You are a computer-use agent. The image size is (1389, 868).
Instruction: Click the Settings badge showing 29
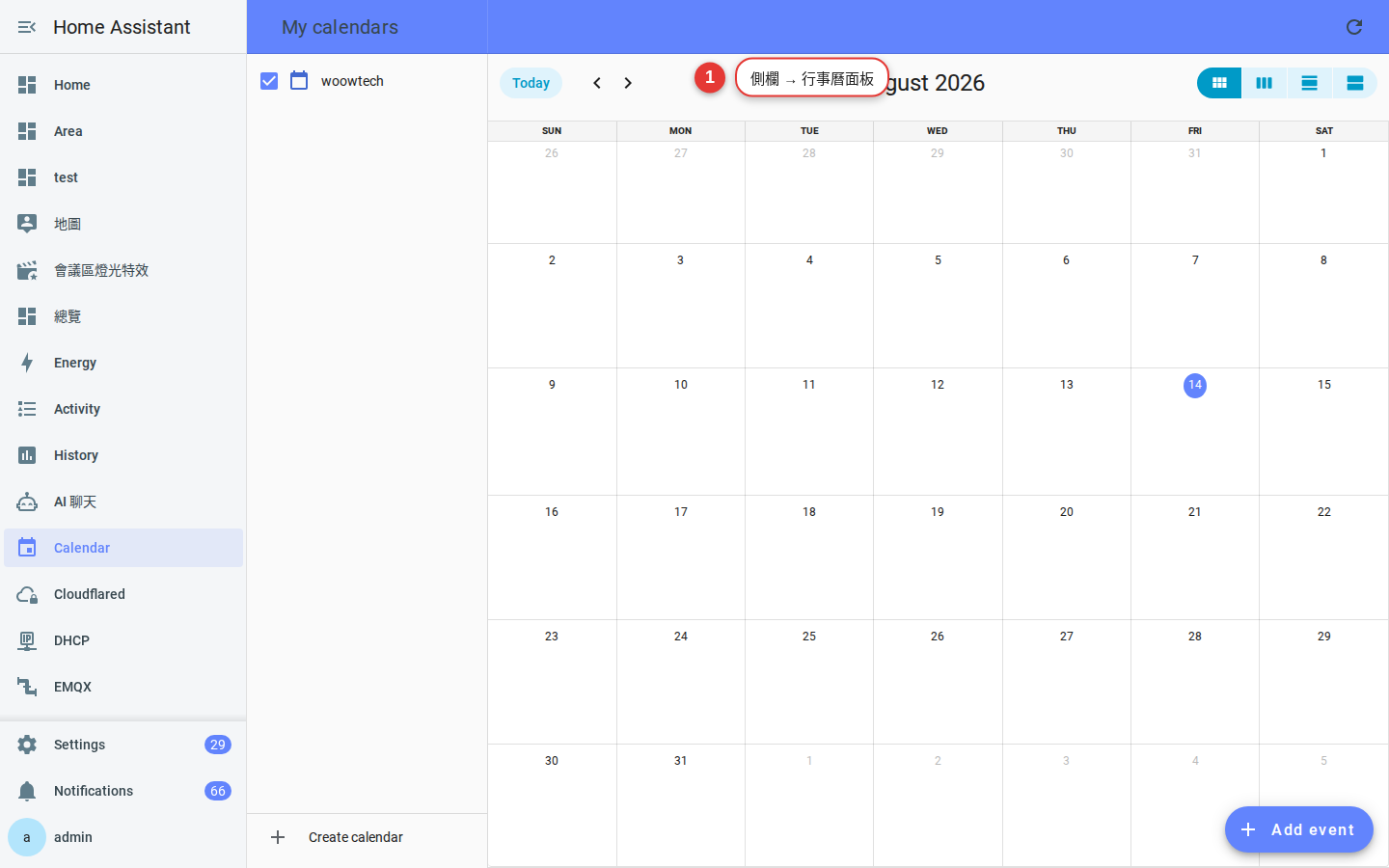(218, 745)
